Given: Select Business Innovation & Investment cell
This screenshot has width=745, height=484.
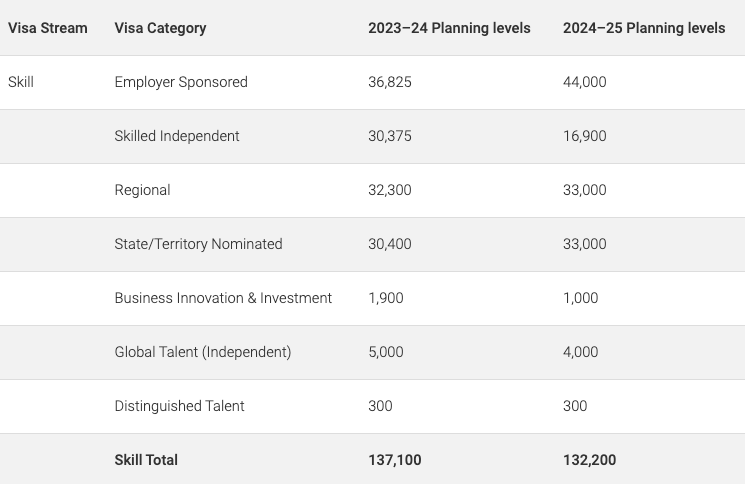Looking at the screenshot, I should tap(223, 298).
